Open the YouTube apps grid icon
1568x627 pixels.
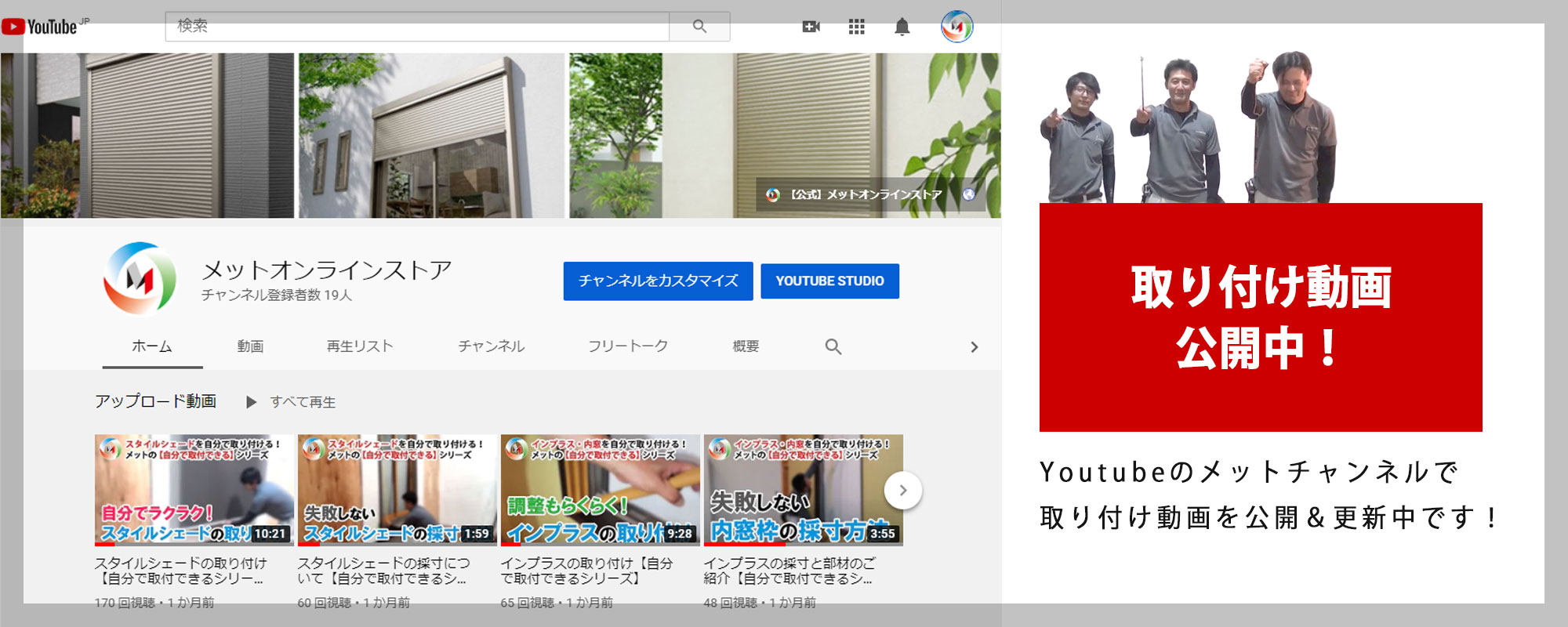click(856, 27)
